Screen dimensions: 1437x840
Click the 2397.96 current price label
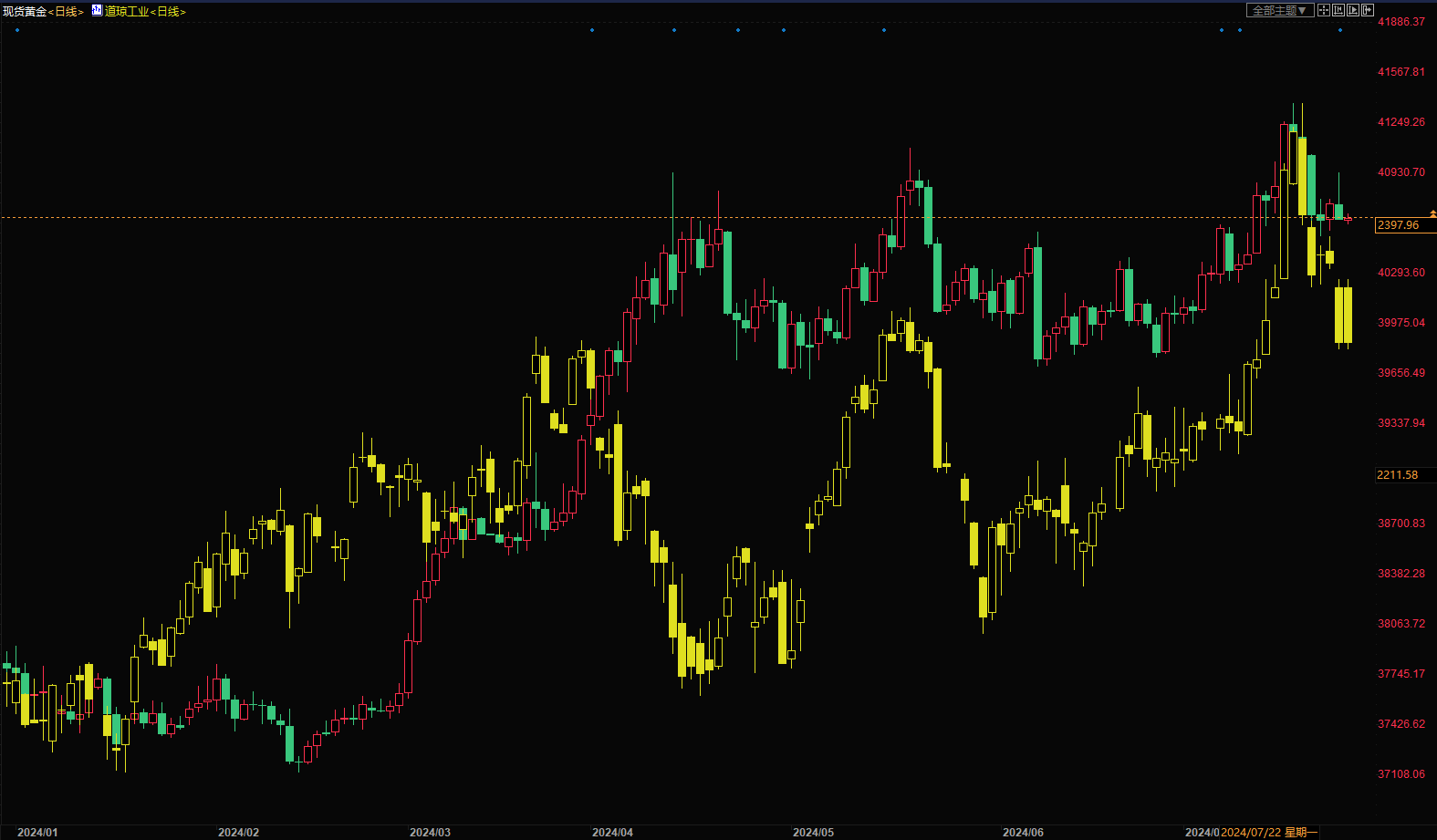tap(1399, 225)
